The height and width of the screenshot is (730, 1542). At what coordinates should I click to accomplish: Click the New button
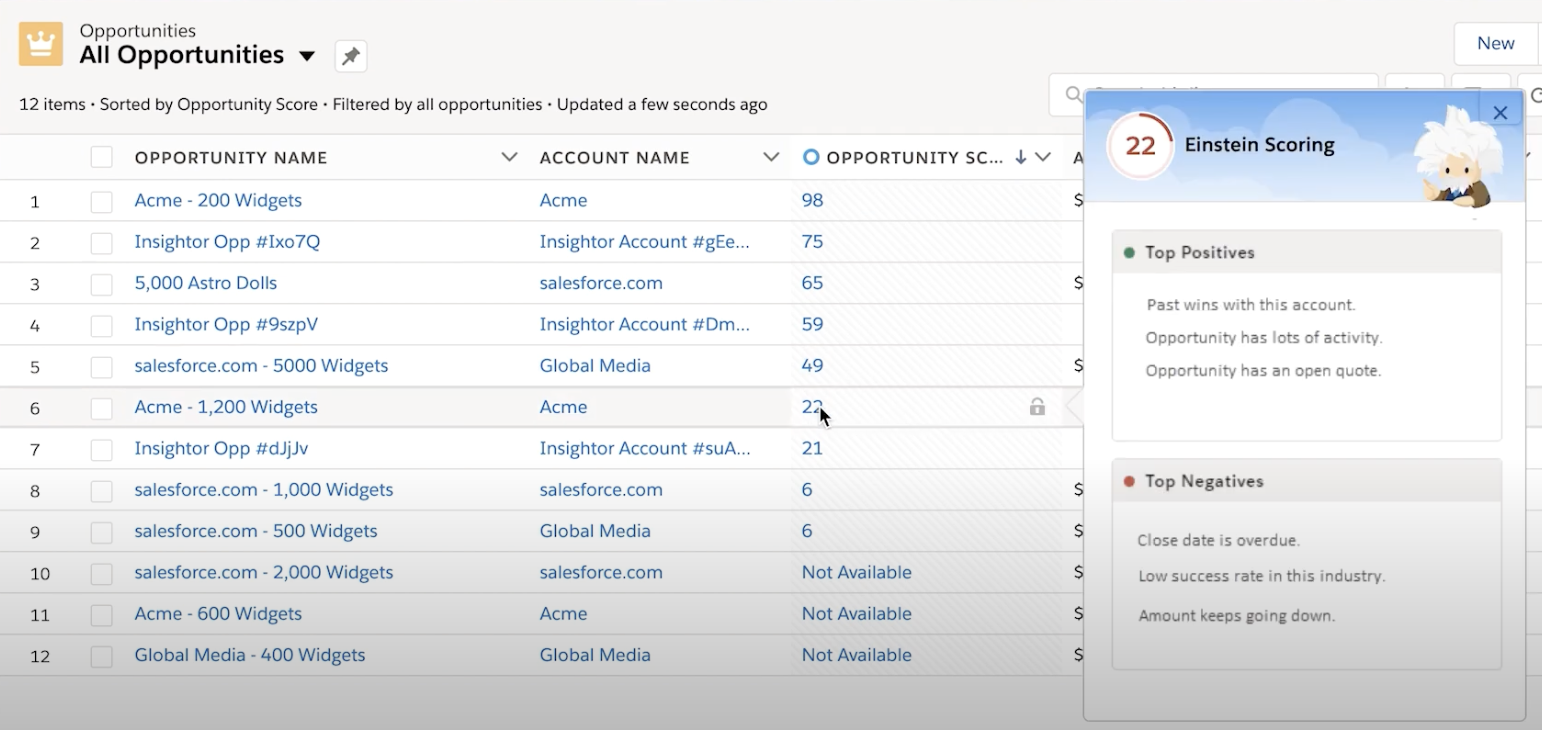(x=1496, y=43)
